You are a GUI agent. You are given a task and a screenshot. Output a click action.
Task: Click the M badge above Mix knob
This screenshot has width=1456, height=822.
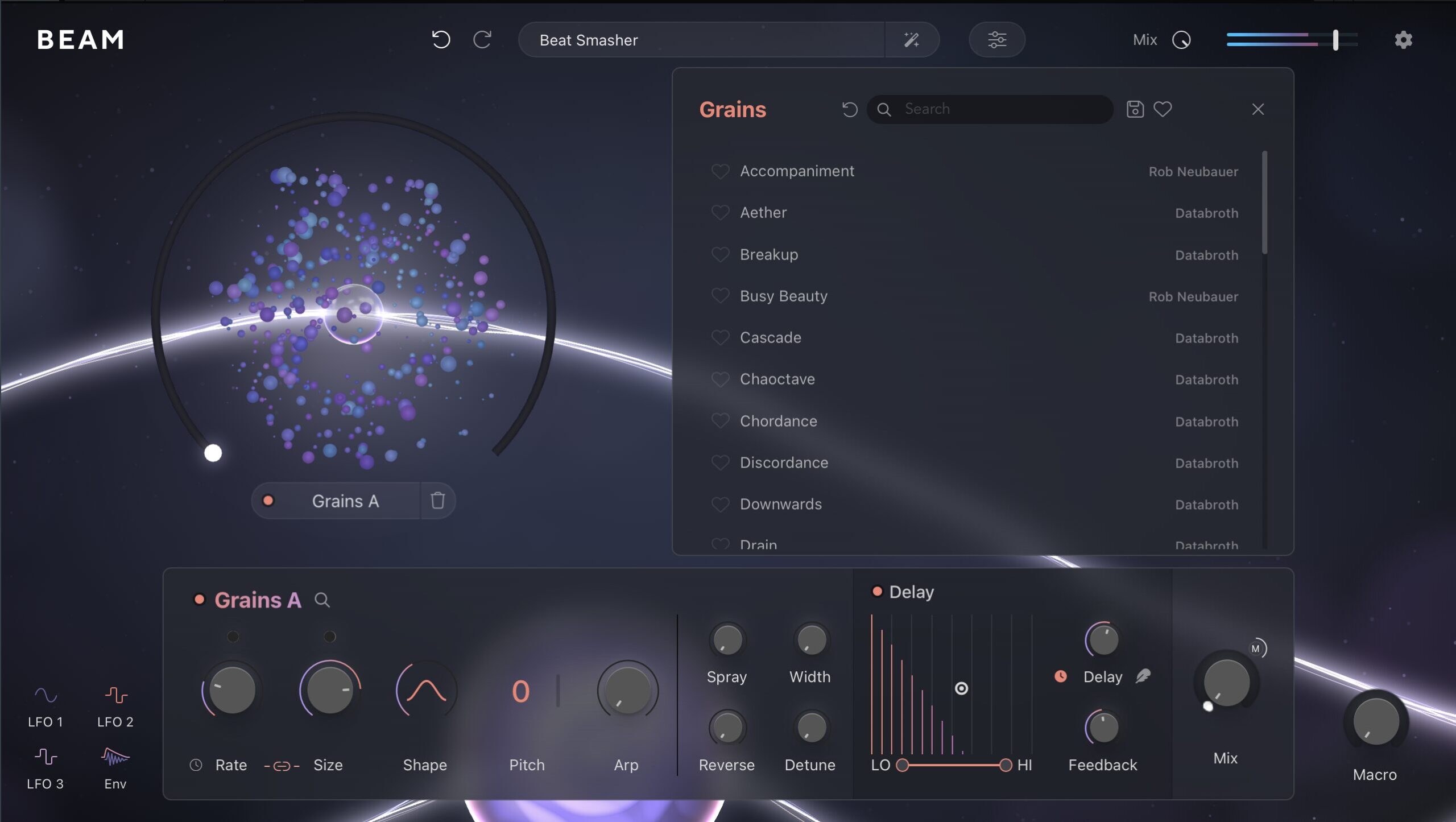(1256, 648)
